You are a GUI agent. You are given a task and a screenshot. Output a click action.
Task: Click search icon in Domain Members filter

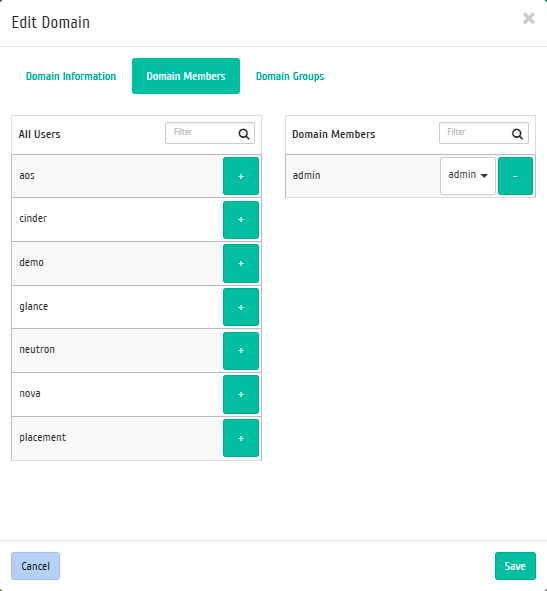click(518, 134)
